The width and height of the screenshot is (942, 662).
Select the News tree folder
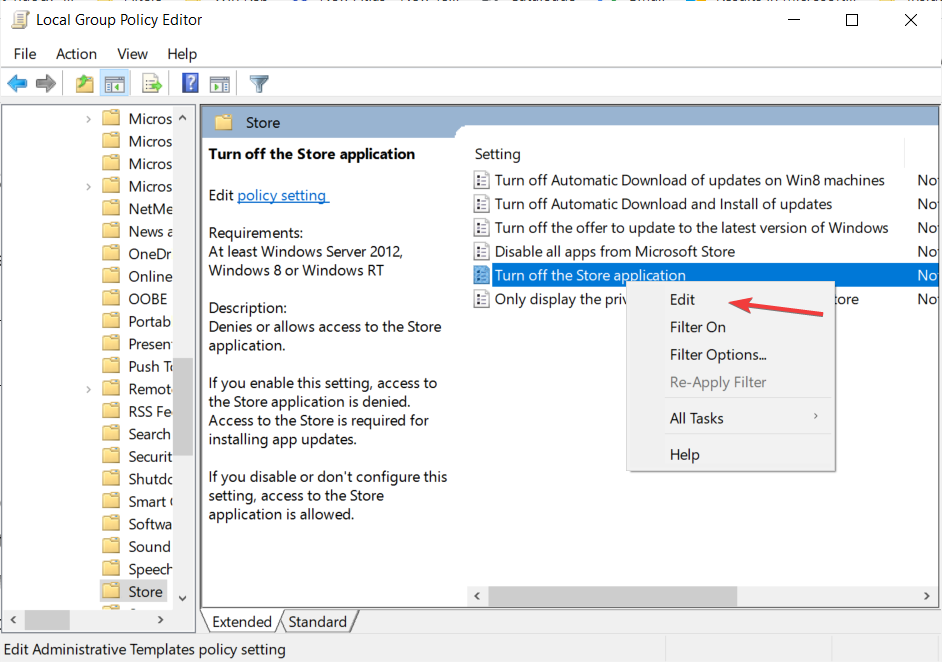[150, 232]
